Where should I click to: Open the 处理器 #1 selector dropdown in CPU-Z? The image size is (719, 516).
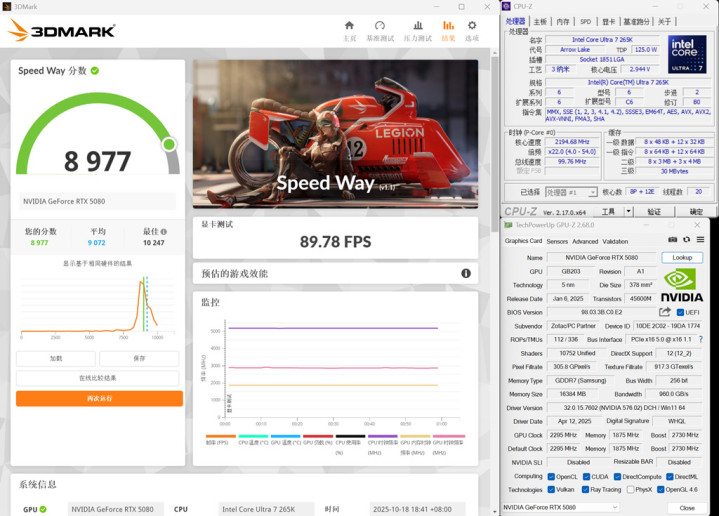(570, 192)
